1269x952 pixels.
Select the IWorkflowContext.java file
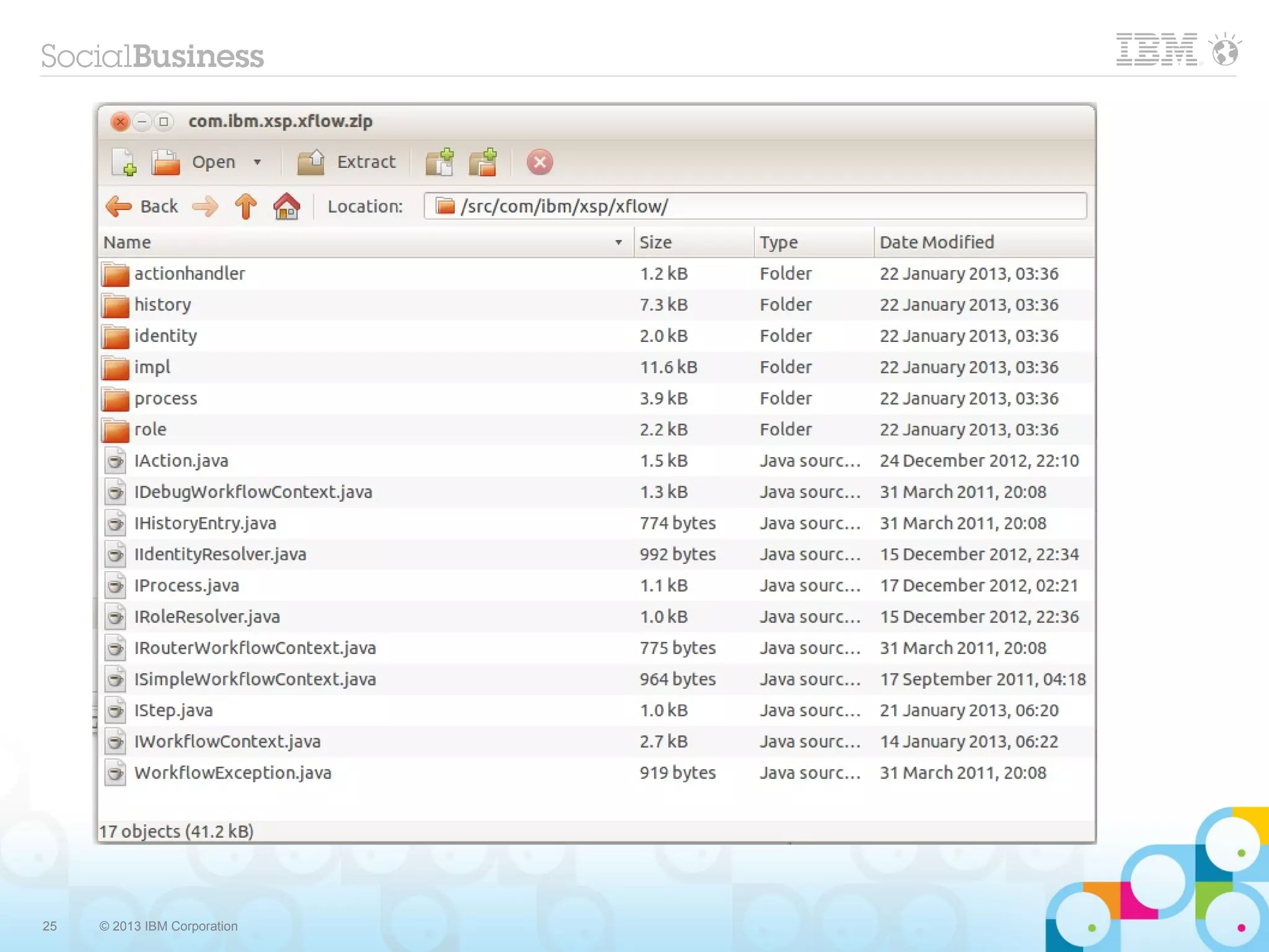tap(227, 741)
